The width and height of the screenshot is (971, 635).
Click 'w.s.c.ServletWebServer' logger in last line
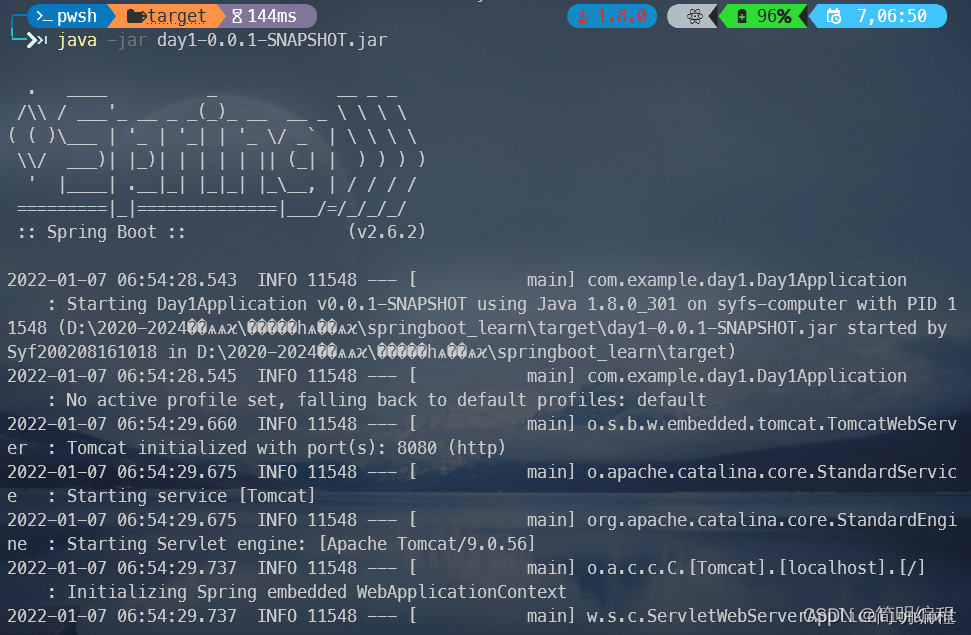coord(697,616)
